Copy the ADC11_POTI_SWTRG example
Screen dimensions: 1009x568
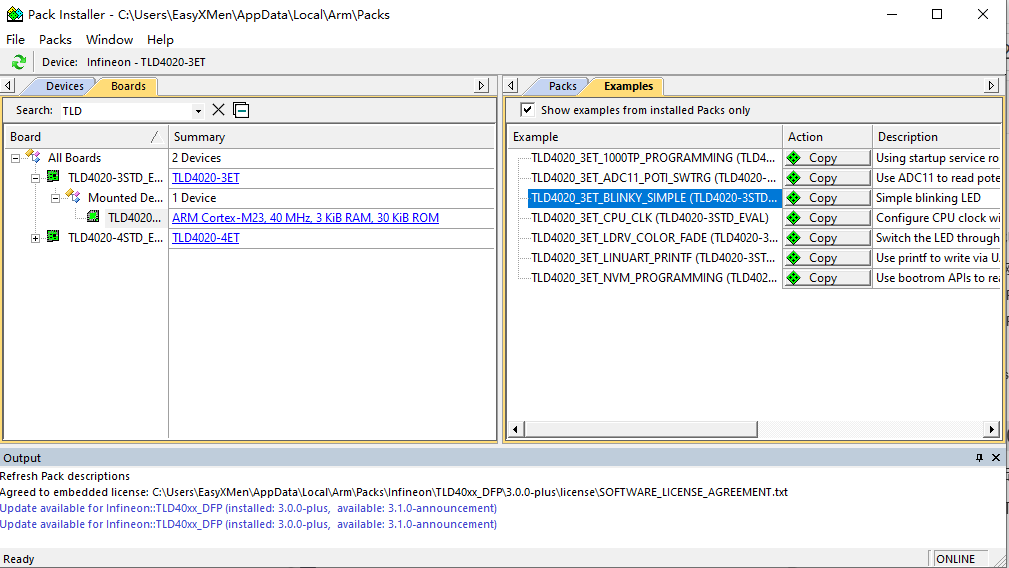(x=827, y=178)
